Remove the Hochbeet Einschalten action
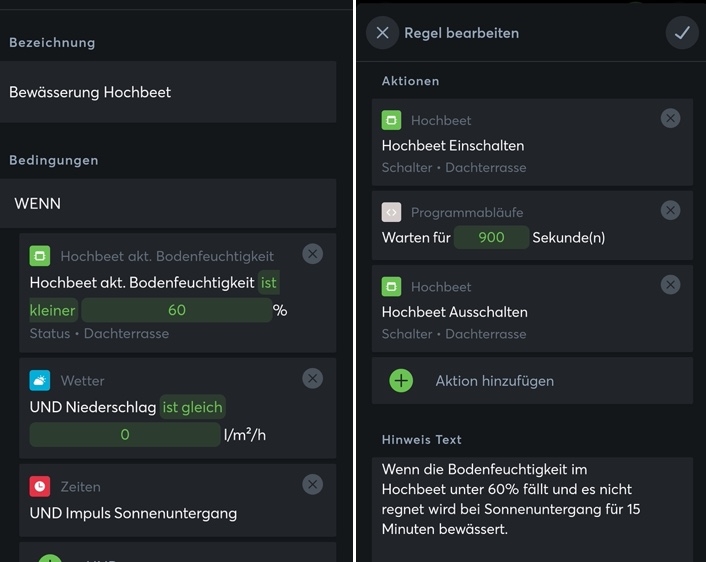Viewport: 706px width, 562px height. 671,118
